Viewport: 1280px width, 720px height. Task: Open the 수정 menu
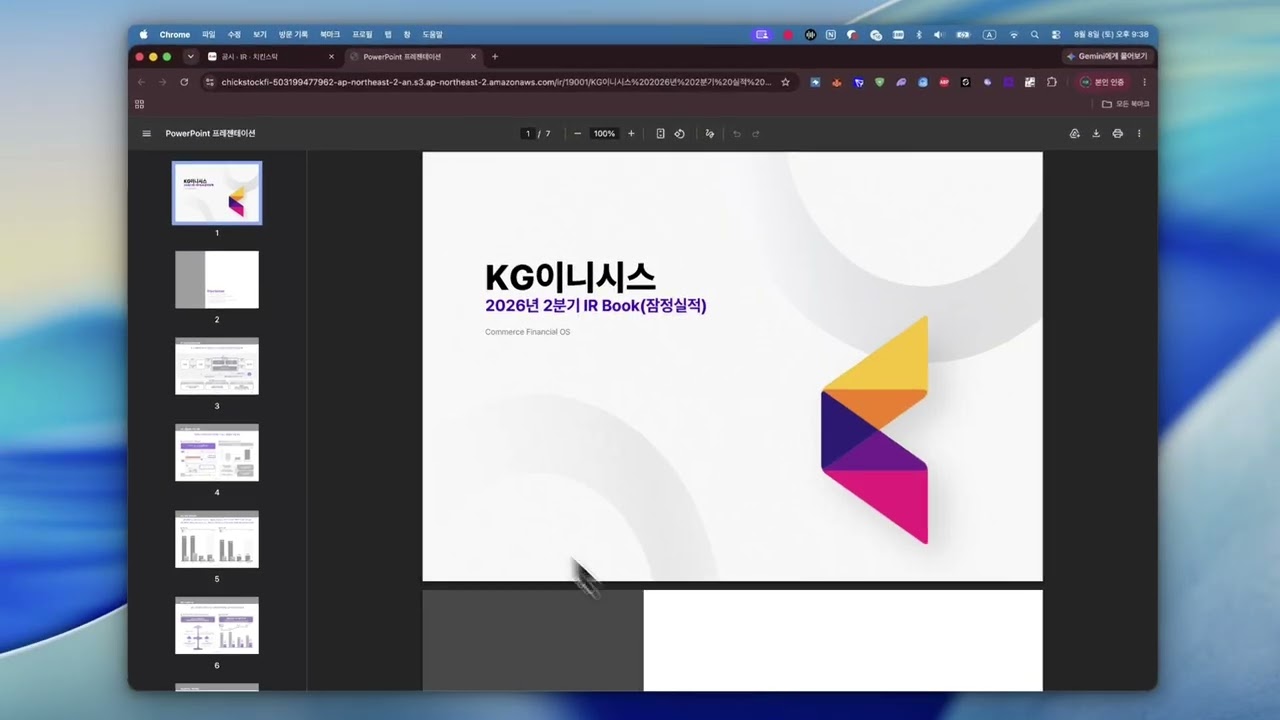[x=234, y=34]
